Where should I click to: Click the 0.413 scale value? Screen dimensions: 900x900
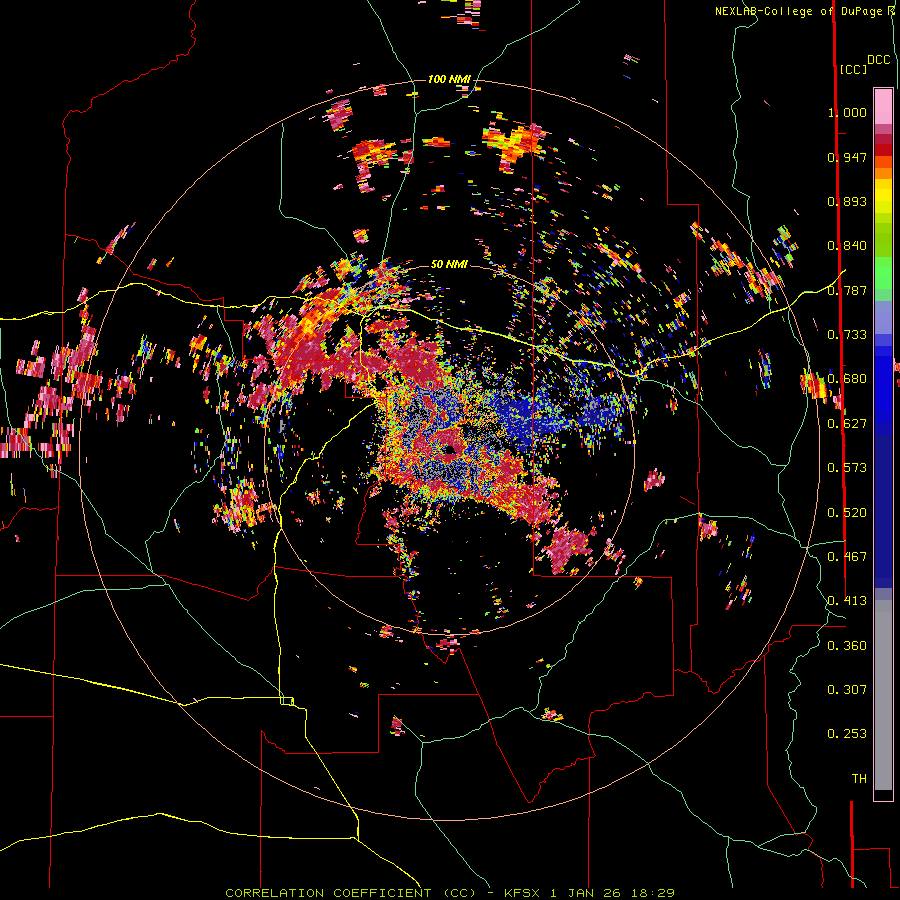(847, 601)
